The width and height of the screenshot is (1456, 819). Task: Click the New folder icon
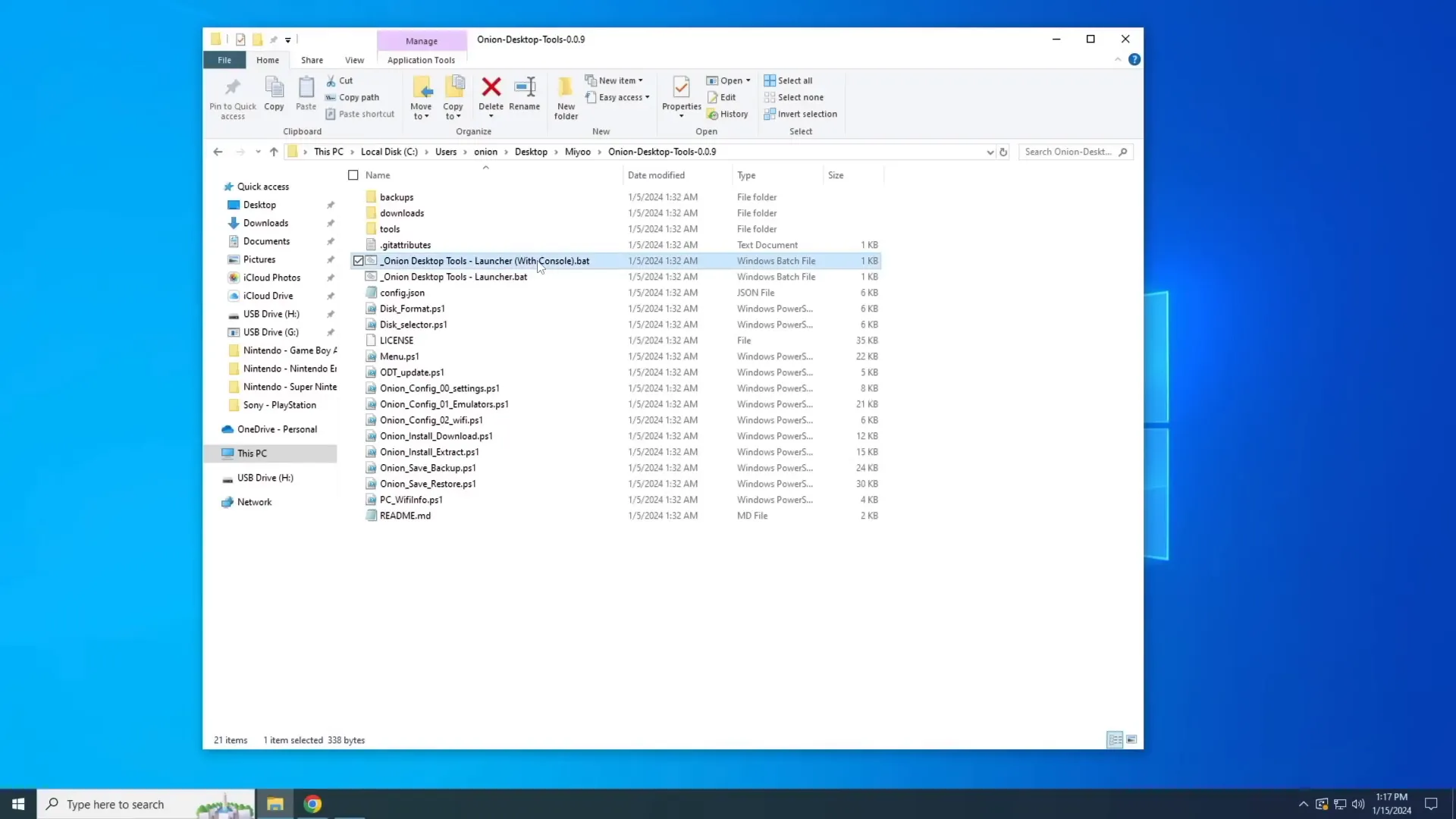[x=566, y=87]
